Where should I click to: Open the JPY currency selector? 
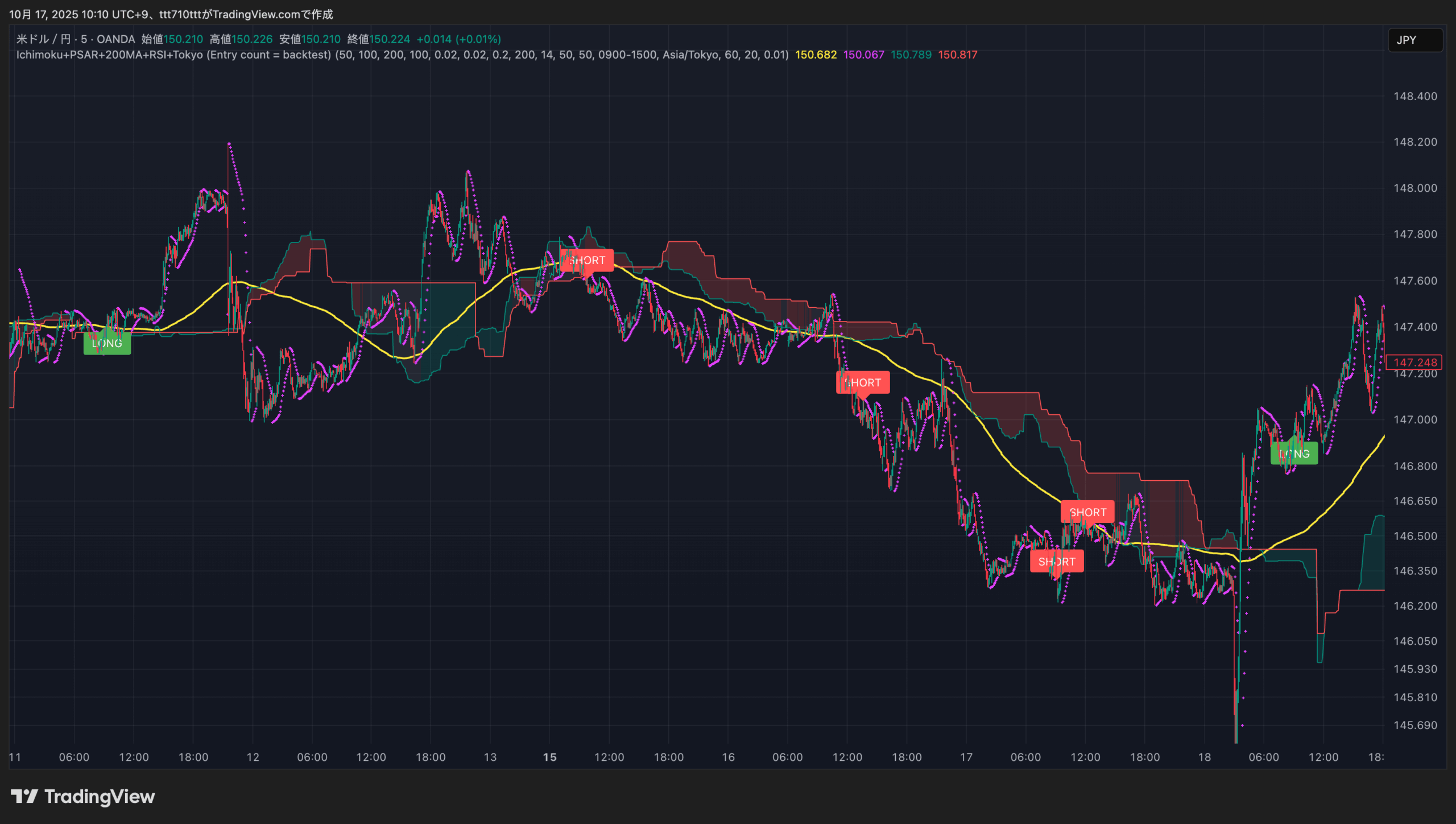1414,40
